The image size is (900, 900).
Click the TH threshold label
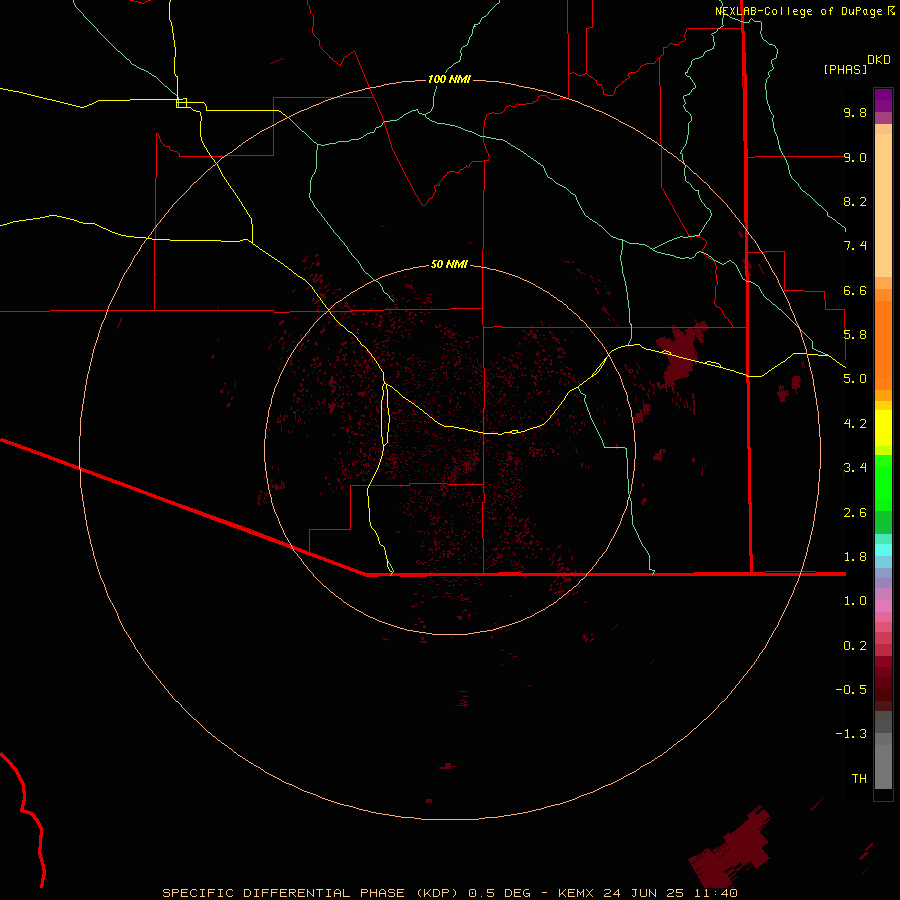[859, 779]
